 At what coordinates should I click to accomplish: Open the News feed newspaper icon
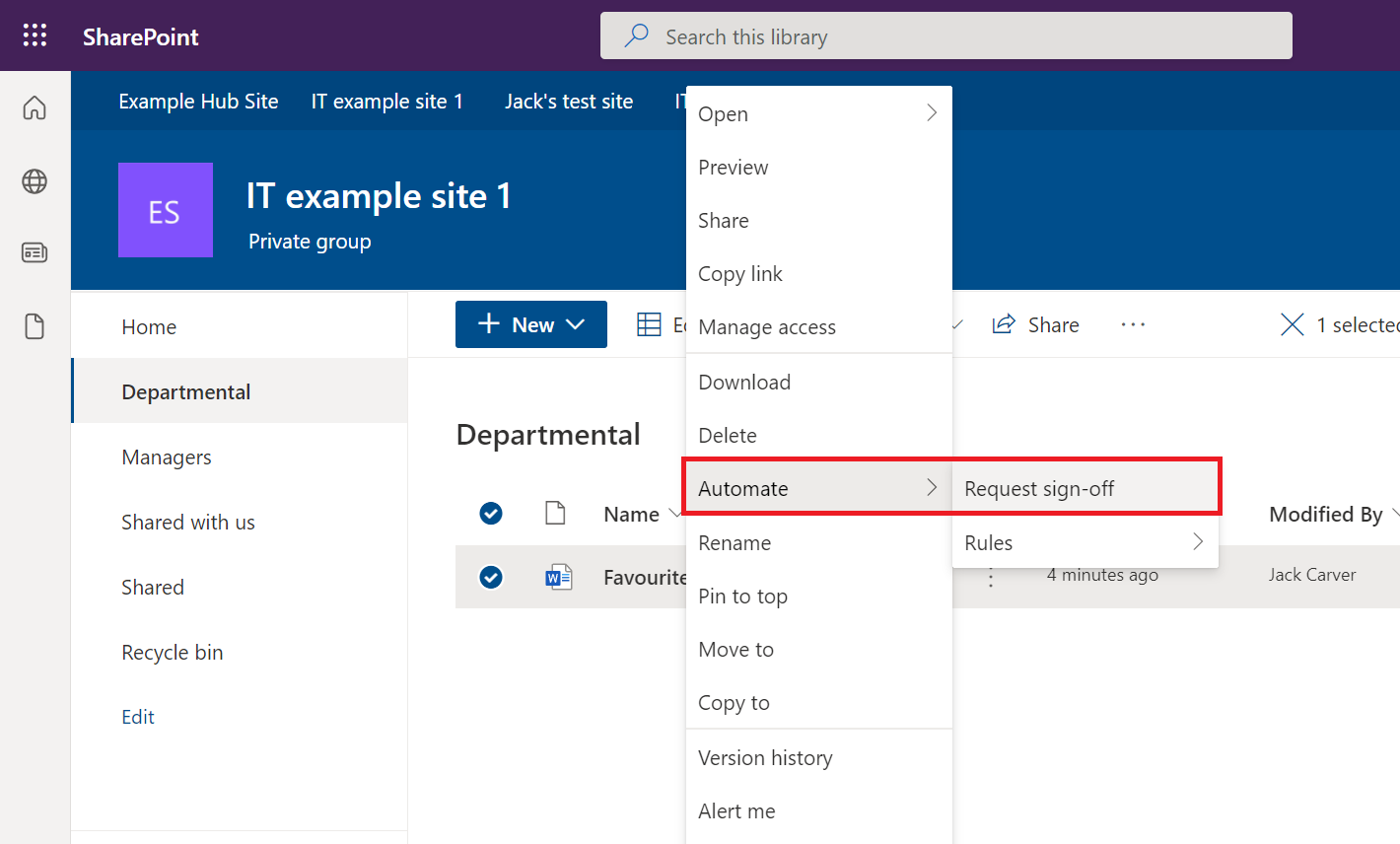[35, 252]
